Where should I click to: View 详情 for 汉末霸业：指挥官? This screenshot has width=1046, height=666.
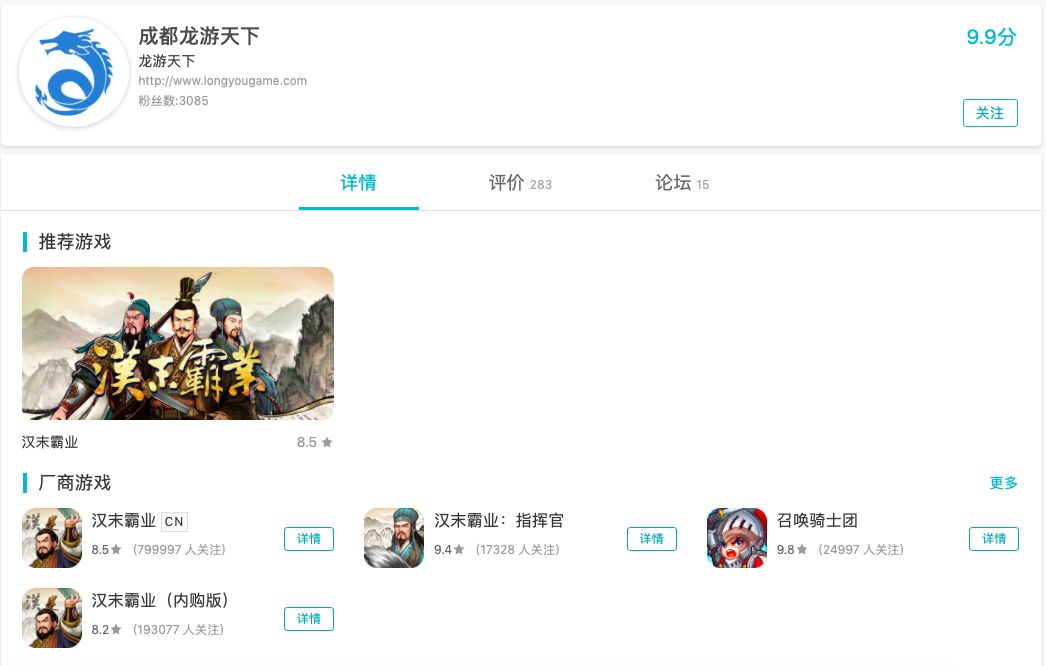[x=652, y=539]
